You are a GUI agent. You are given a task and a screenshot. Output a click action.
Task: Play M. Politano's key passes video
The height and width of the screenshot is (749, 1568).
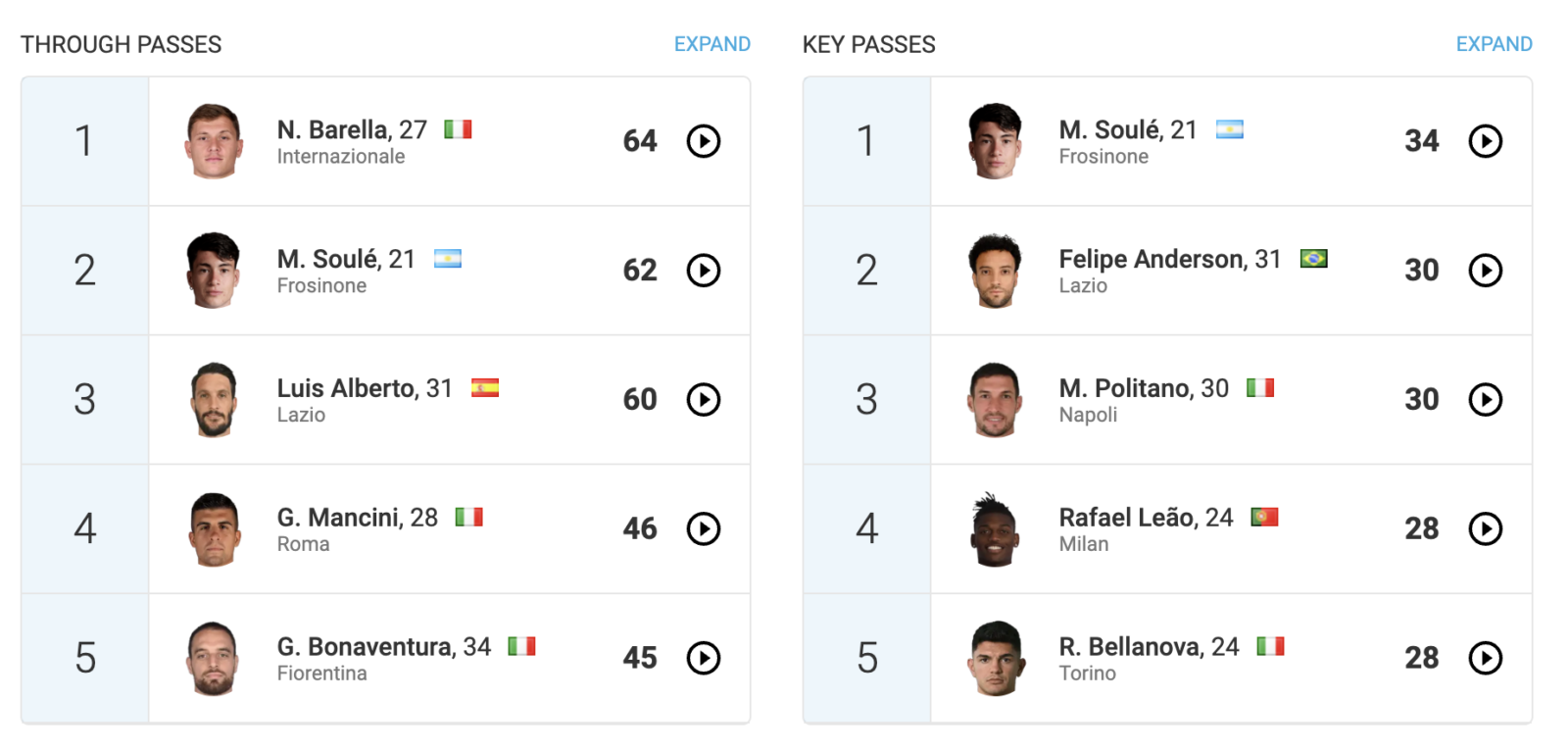point(1485,400)
